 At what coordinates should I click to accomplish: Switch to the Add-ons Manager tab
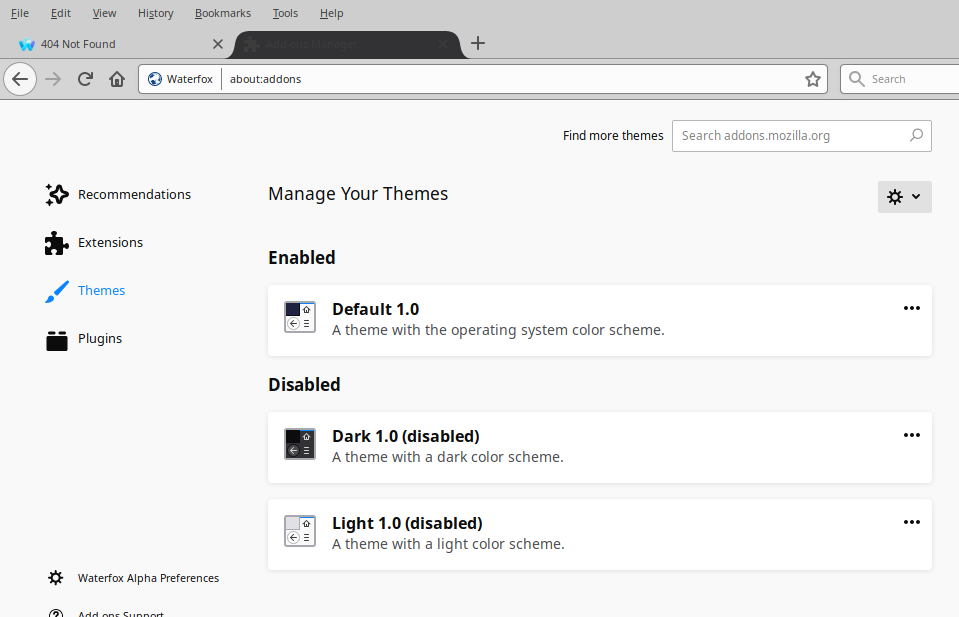point(347,44)
